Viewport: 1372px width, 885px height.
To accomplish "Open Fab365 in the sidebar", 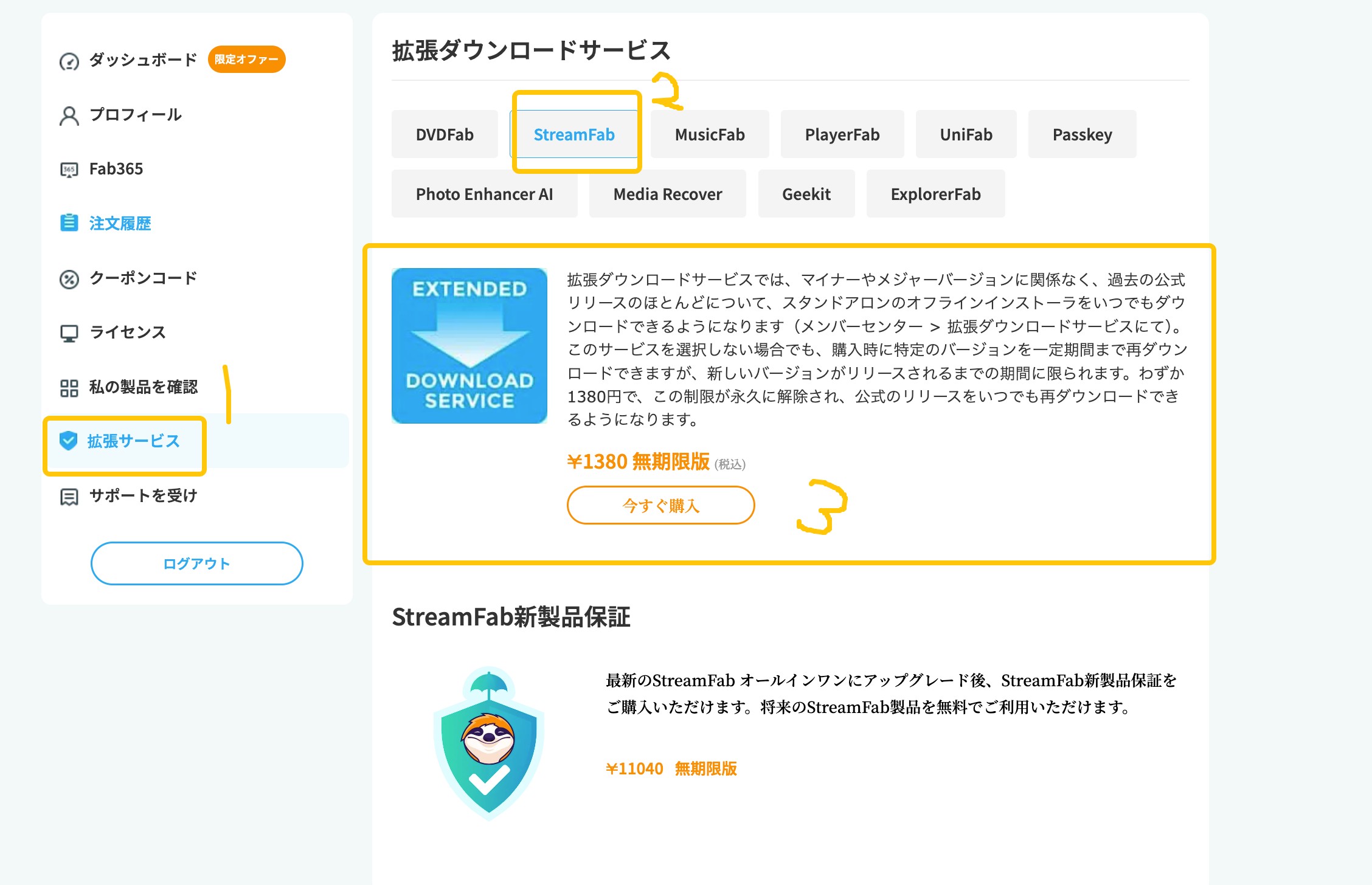I will click(x=116, y=169).
